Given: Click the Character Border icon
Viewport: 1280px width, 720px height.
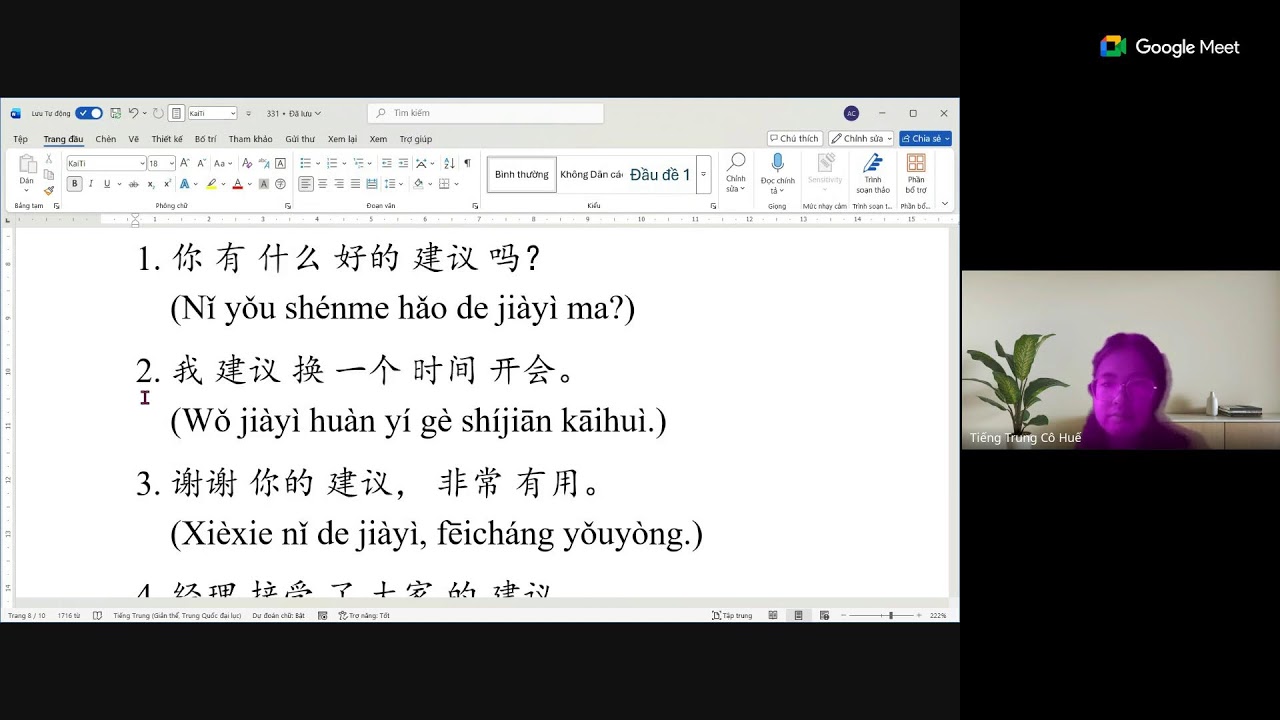Looking at the screenshot, I should coord(280,163).
